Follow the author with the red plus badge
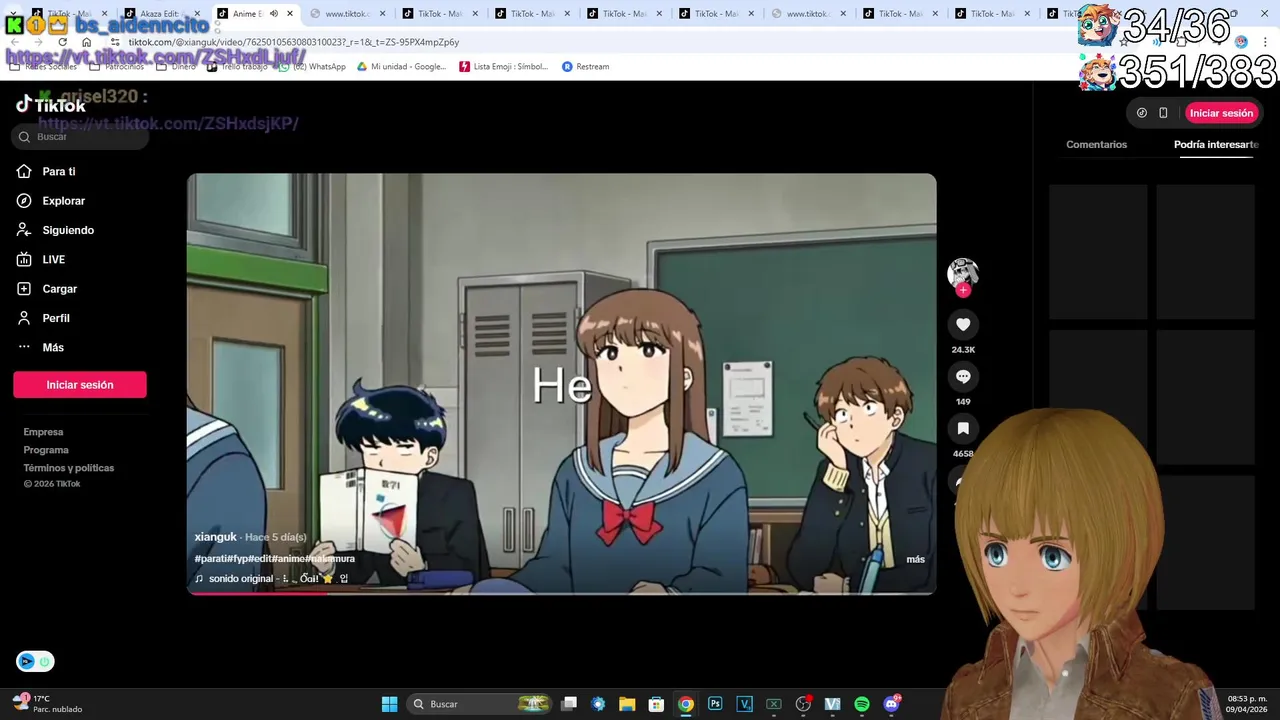This screenshot has width=1280, height=720. 963,290
